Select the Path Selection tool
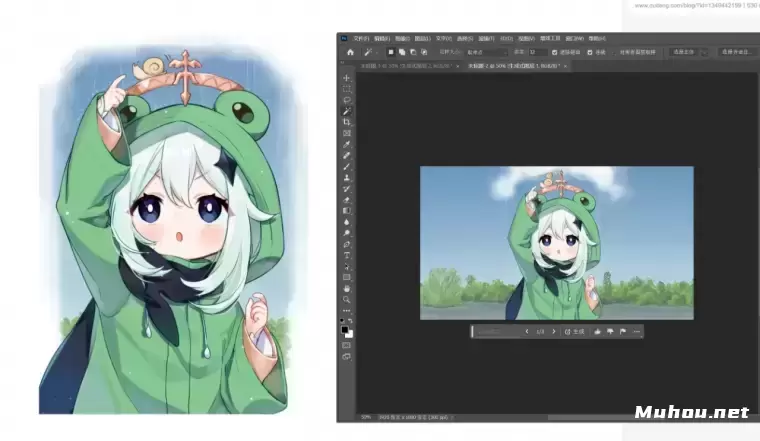Image resolution: width=760 pixels, height=441 pixels. (347, 267)
